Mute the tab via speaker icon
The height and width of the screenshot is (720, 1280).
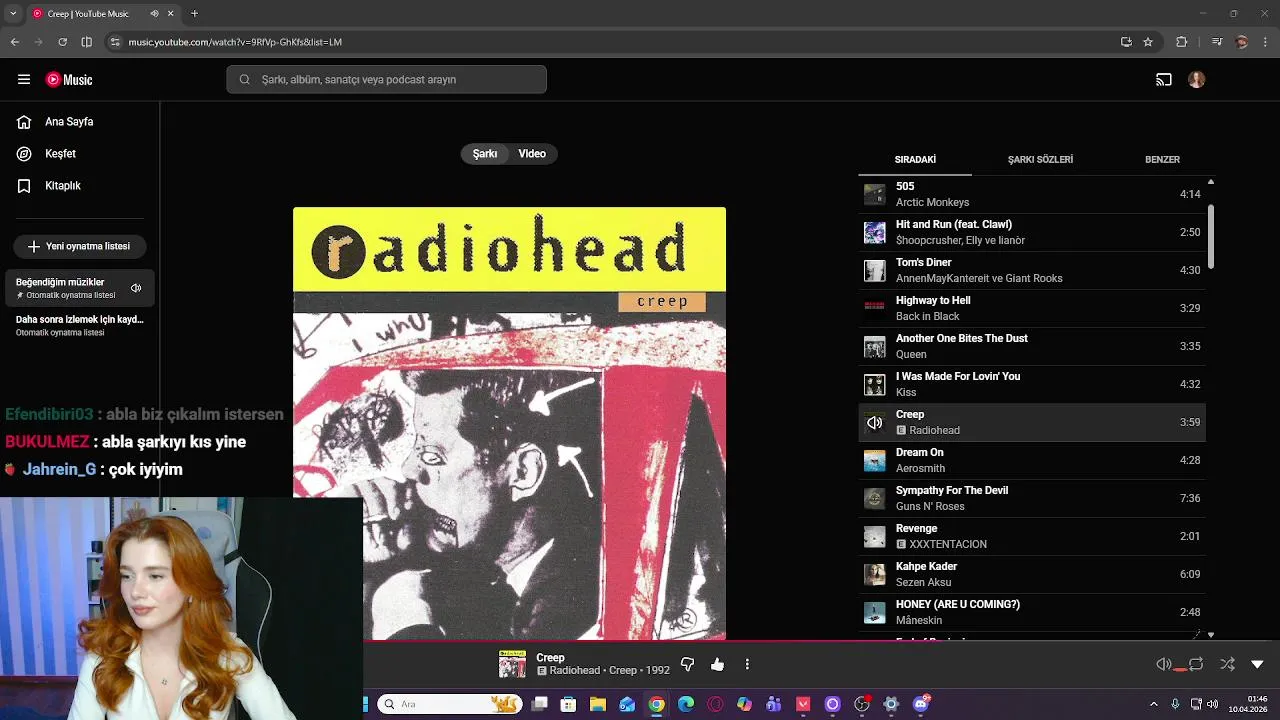coord(154,14)
